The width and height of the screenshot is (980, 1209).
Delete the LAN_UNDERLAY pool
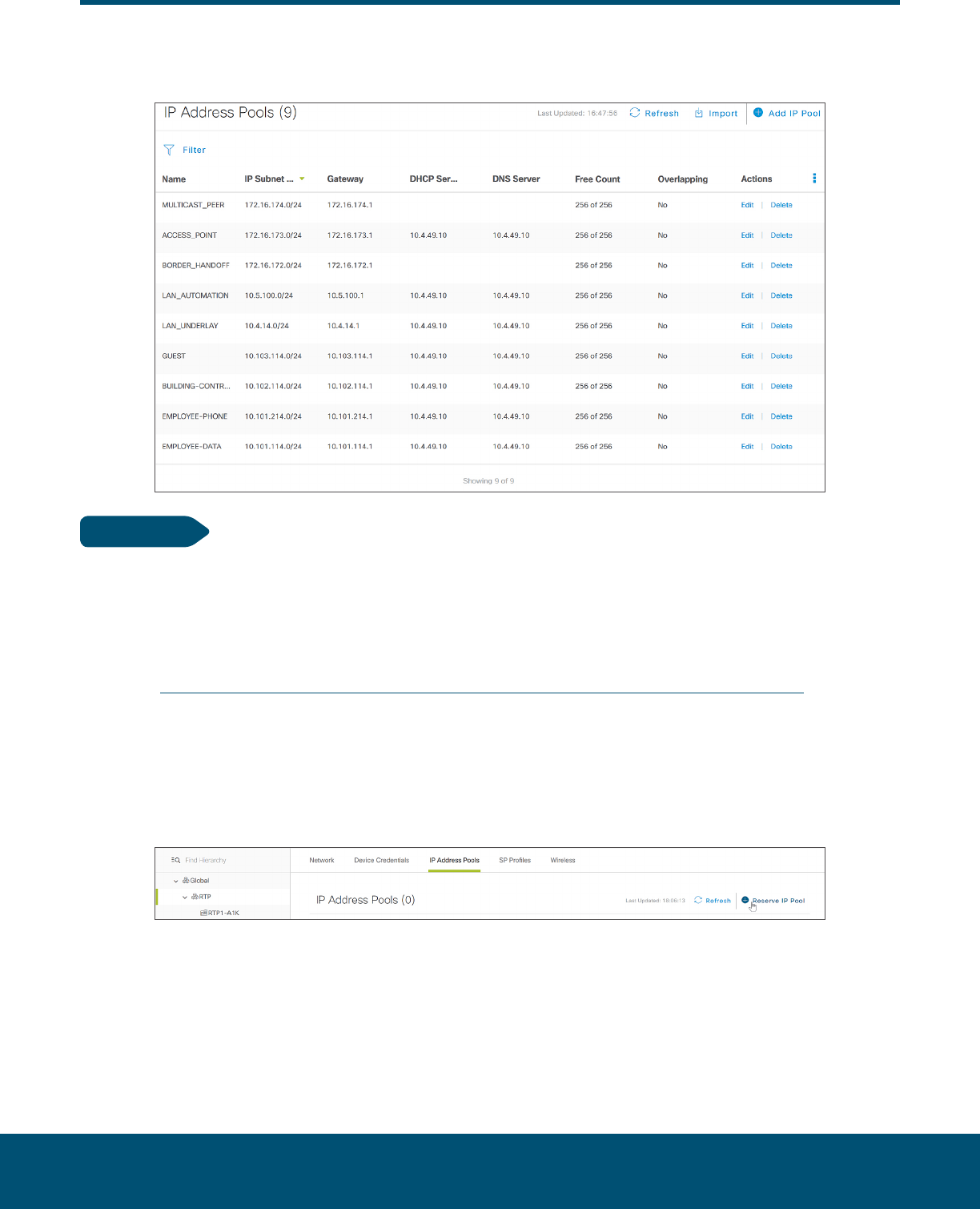point(781,326)
